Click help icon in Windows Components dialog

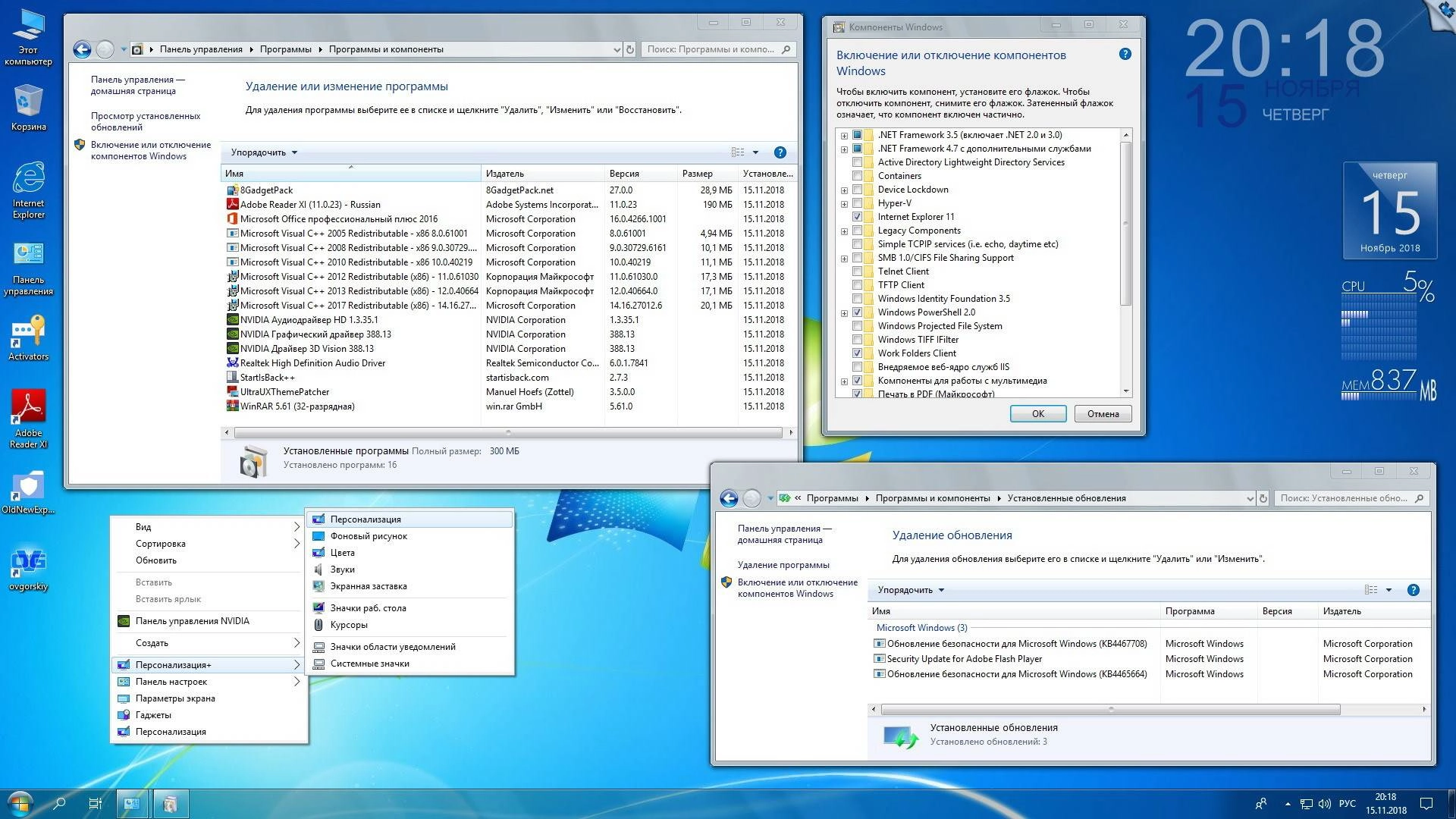coord(1125,54)
